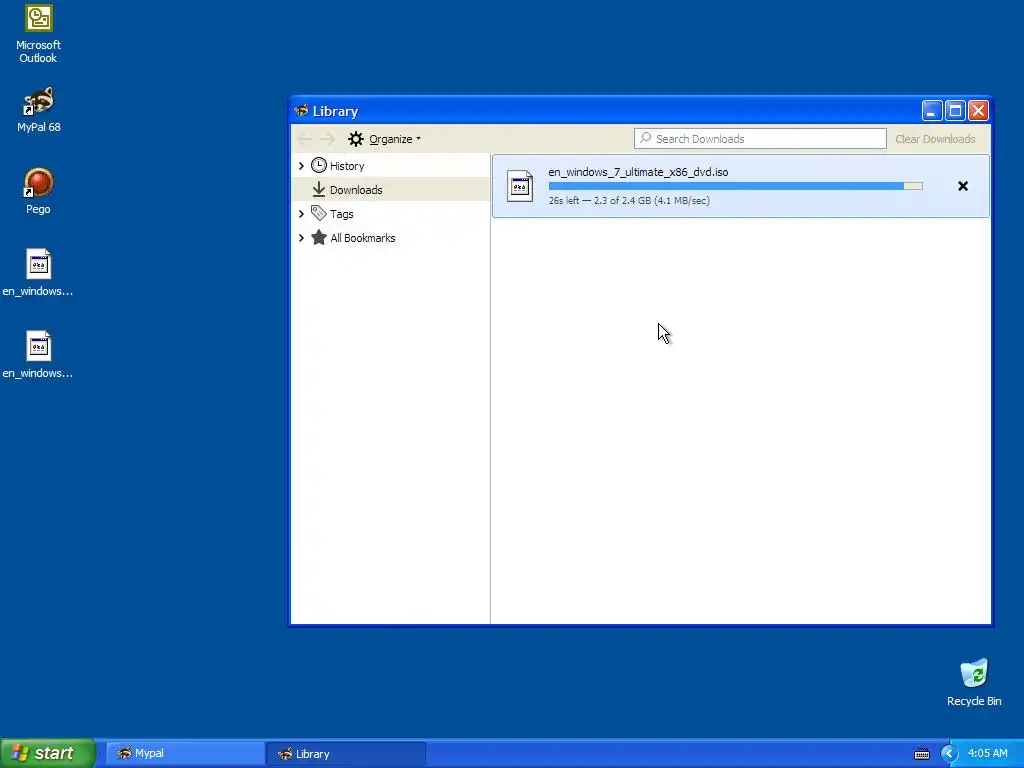Click the en_windows_7_ultimate_x86_dvd.iso filename
The image size is (1024, 768).
point(638,172)
